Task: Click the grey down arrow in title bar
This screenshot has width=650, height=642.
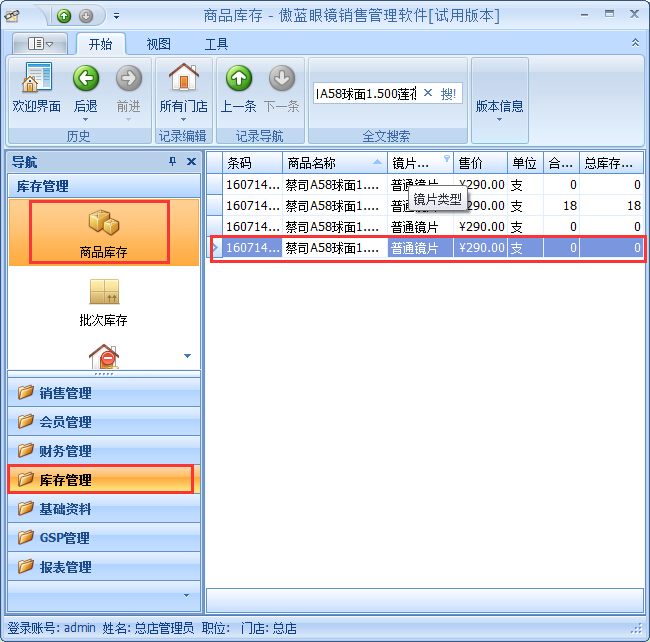Action: tap(86, 16)
